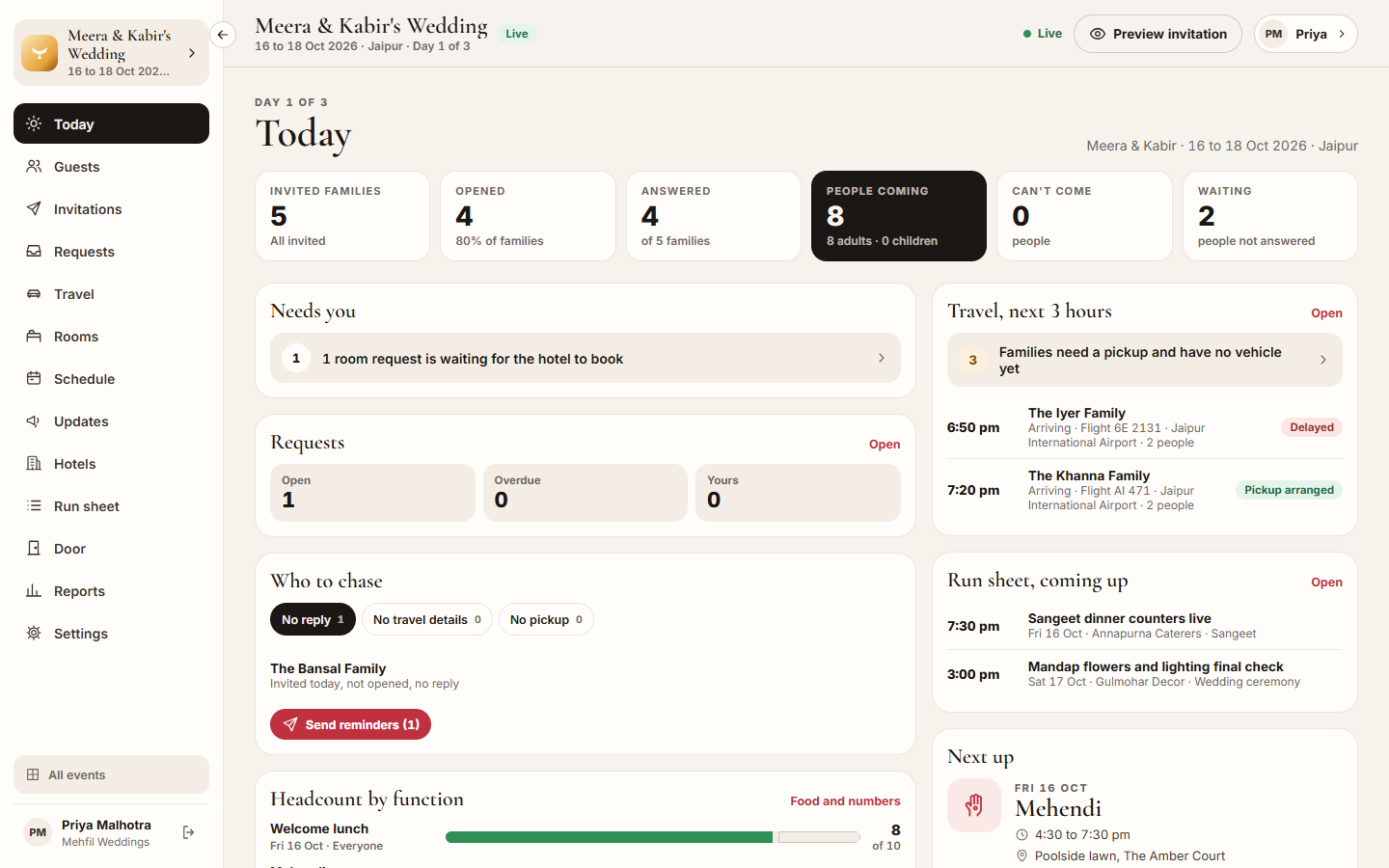Image resolution: width=1389 pixels, height=868 pixels.
Task: Open the All events button
Action: point(111,774)
